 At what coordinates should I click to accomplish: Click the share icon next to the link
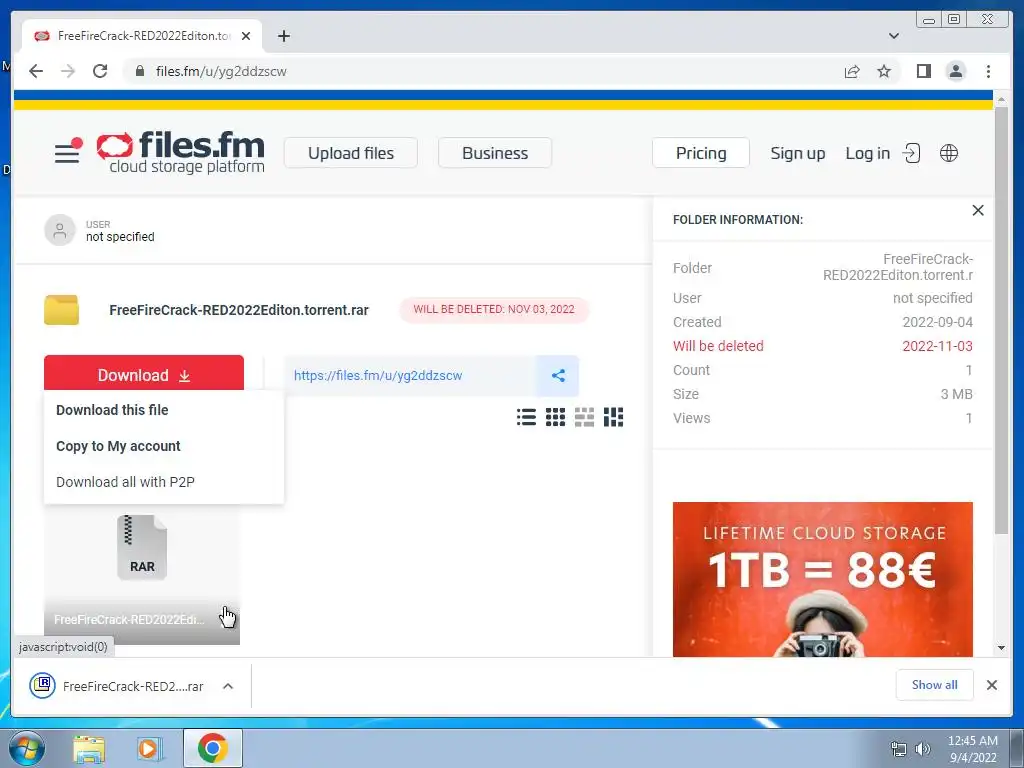[558, 376]
